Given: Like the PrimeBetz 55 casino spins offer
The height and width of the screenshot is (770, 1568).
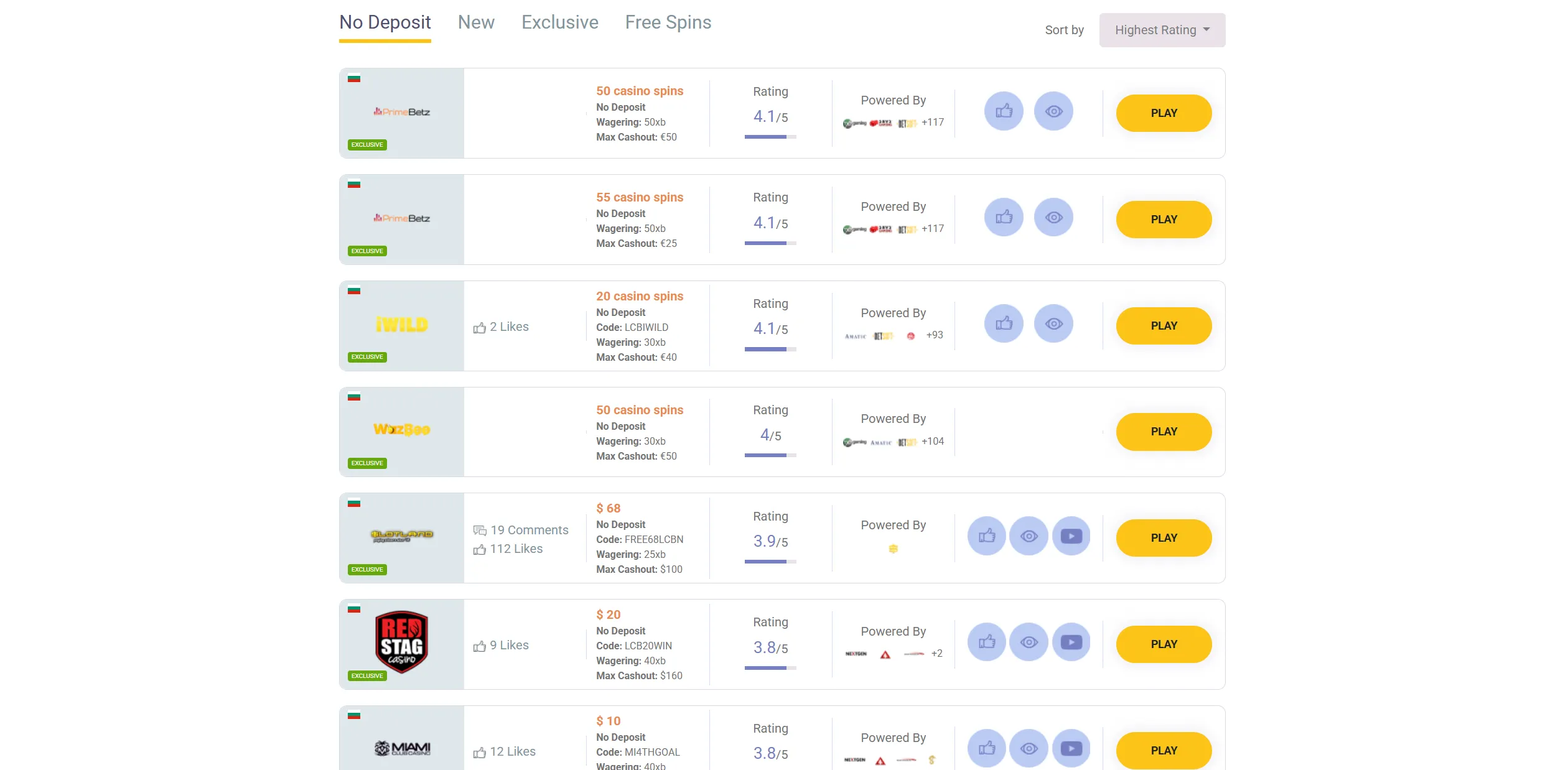Looking at the screenshot, I should click(1004, 218).
